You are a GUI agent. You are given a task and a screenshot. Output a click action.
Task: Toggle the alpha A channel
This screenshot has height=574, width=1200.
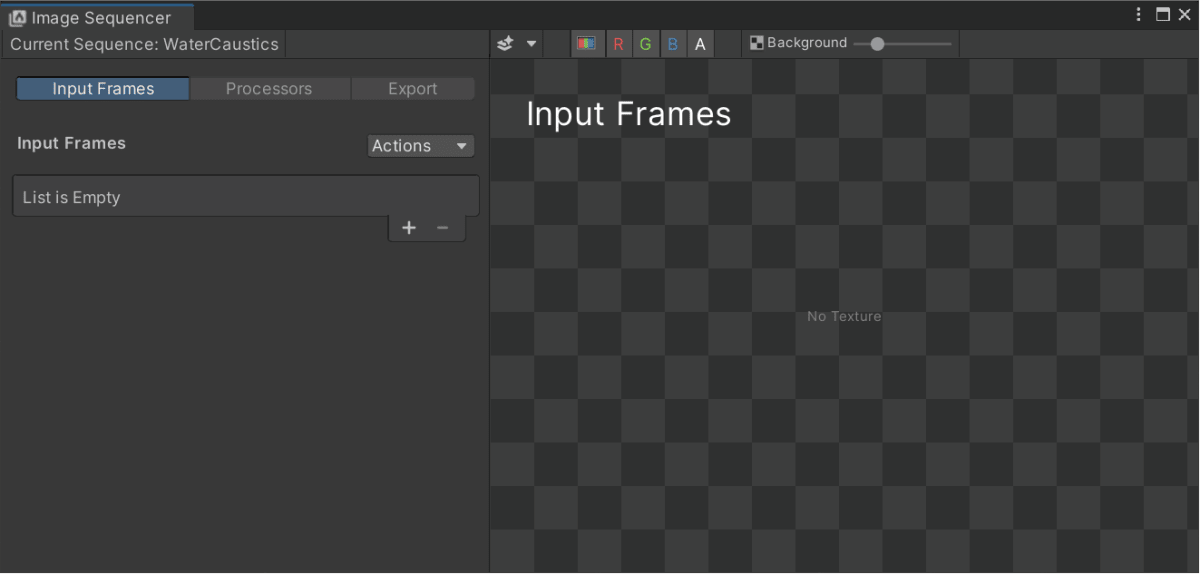pos(700,44)
